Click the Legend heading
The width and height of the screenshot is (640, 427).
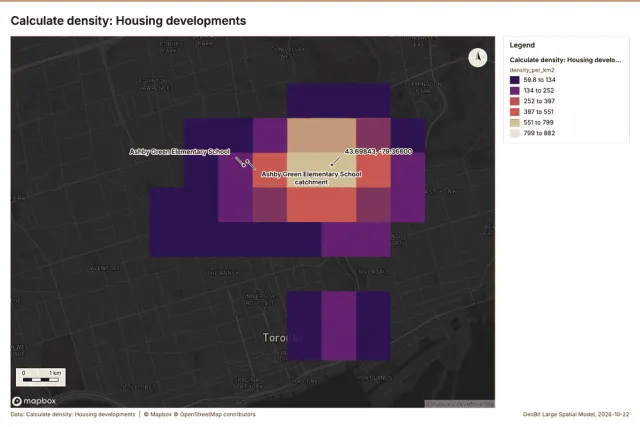(x=522, y=45)
